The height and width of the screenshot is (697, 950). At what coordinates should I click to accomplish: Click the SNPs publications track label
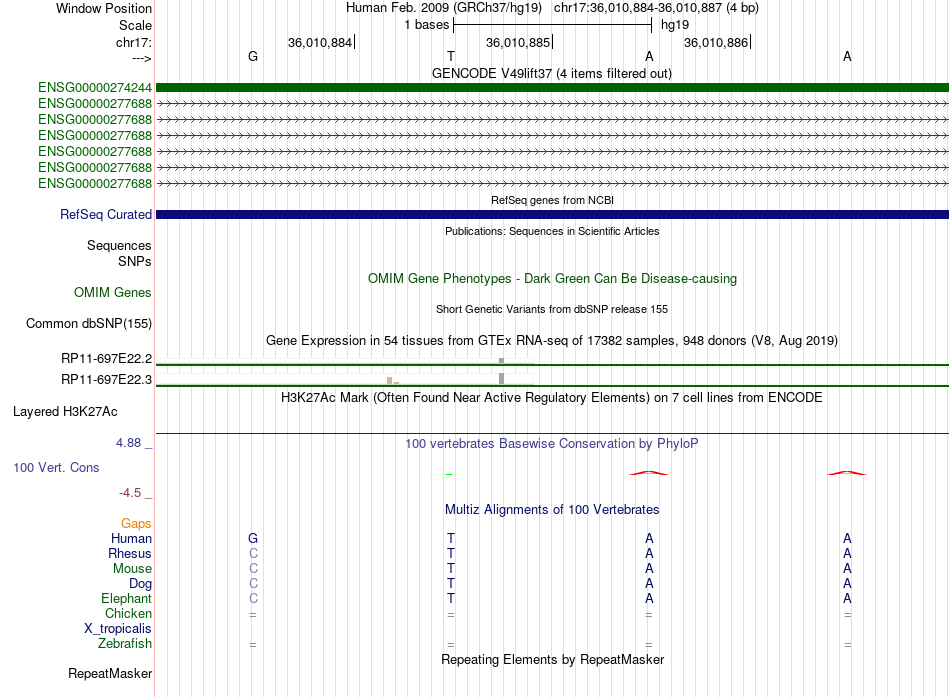[x=135, y=261]
